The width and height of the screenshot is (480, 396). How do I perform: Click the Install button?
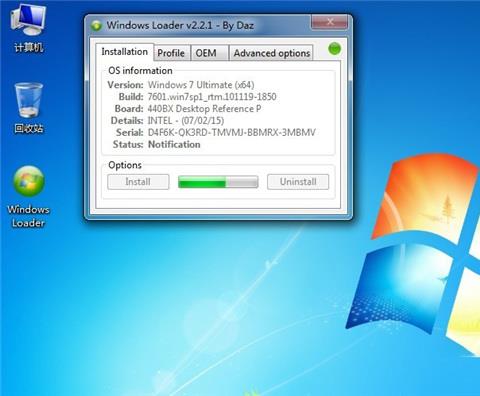[138, 182]
